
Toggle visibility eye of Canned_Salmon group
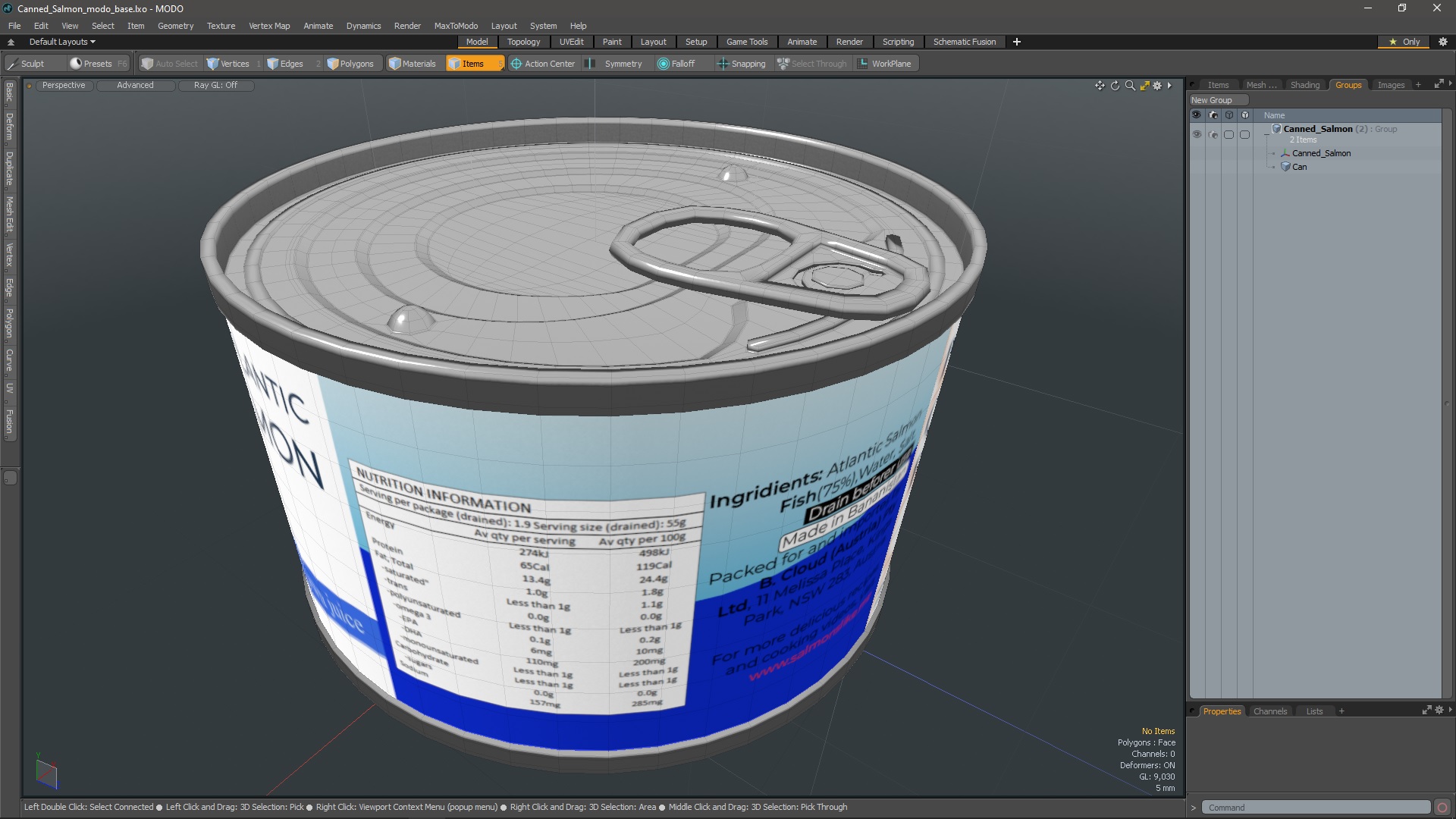tap(1197, 134)
